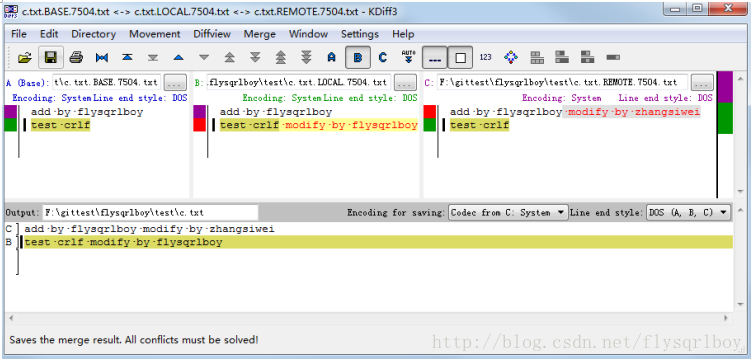Go to next delta (gray down triangle)

pos(204,58)
